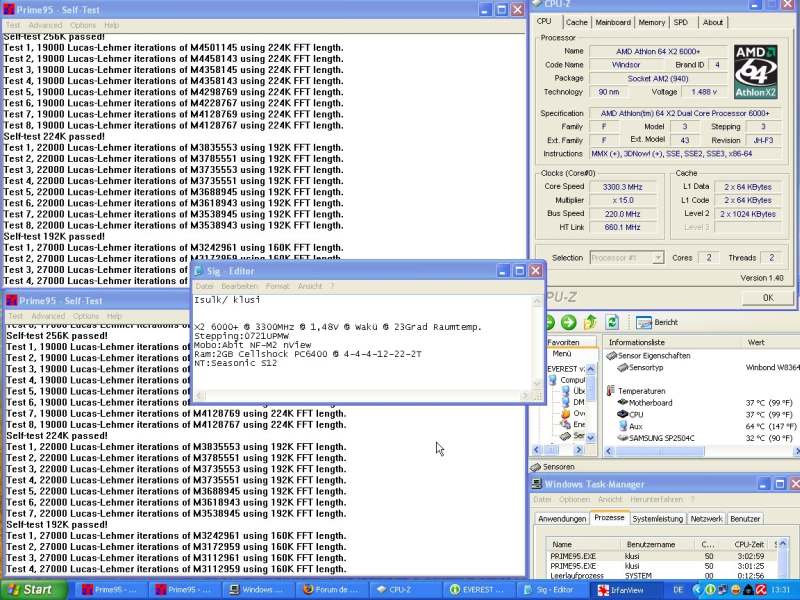800x600 pixels.
Task: Select the DM node in the EVEREST tree
Action: (x=573, y=403)
